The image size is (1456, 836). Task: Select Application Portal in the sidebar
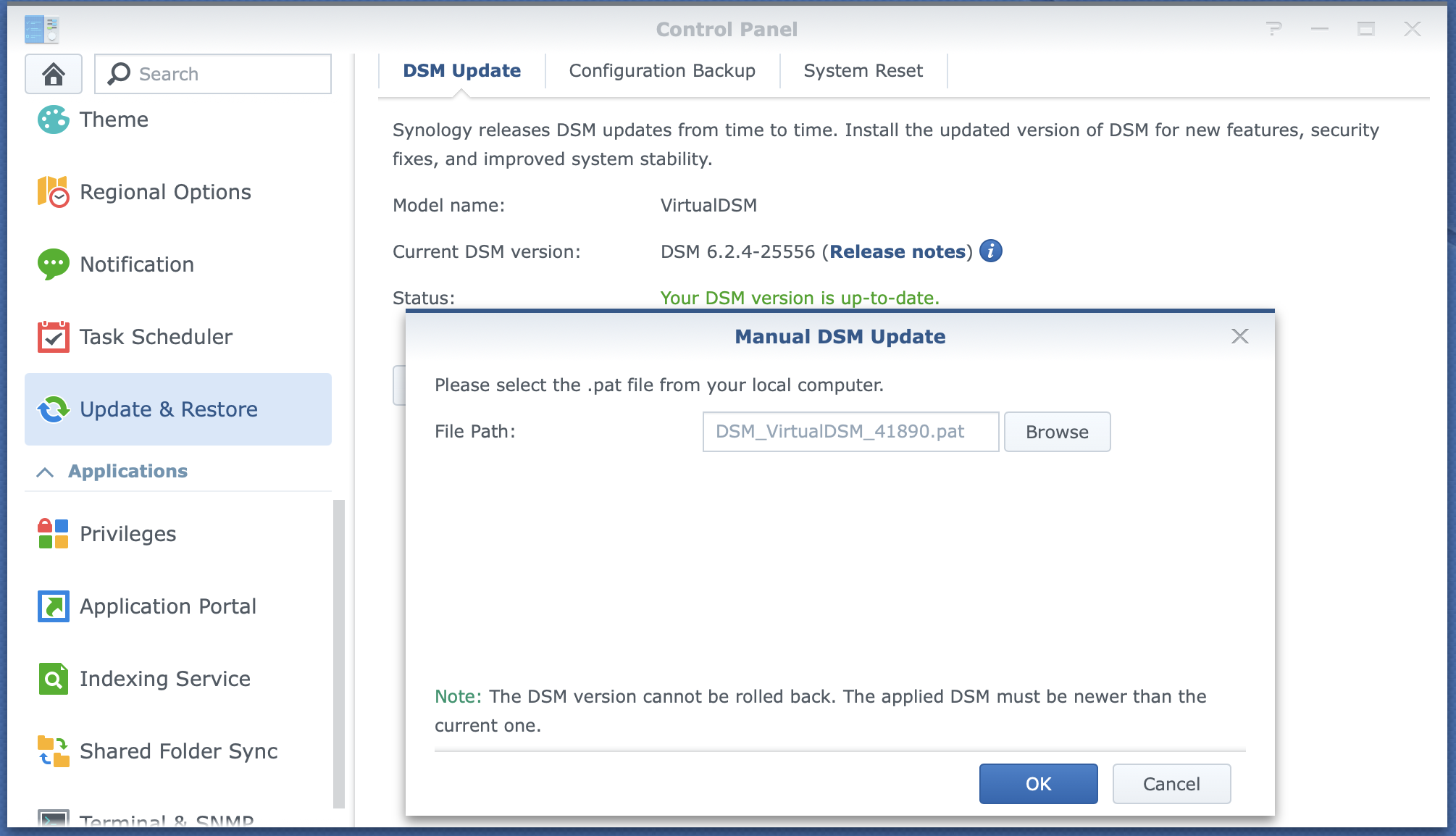click(178, 606)
